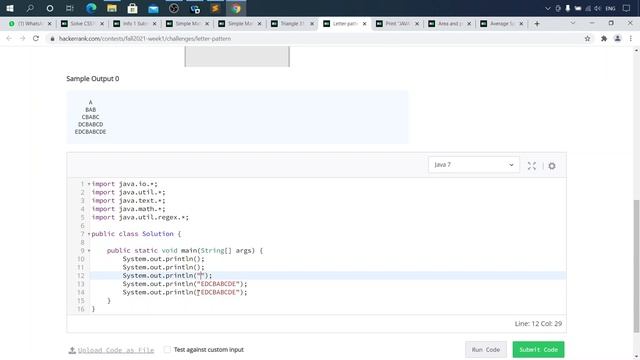Toggle fullscreen code editor
The width and height of the screenshot is (640, 360).
point(531,166)
